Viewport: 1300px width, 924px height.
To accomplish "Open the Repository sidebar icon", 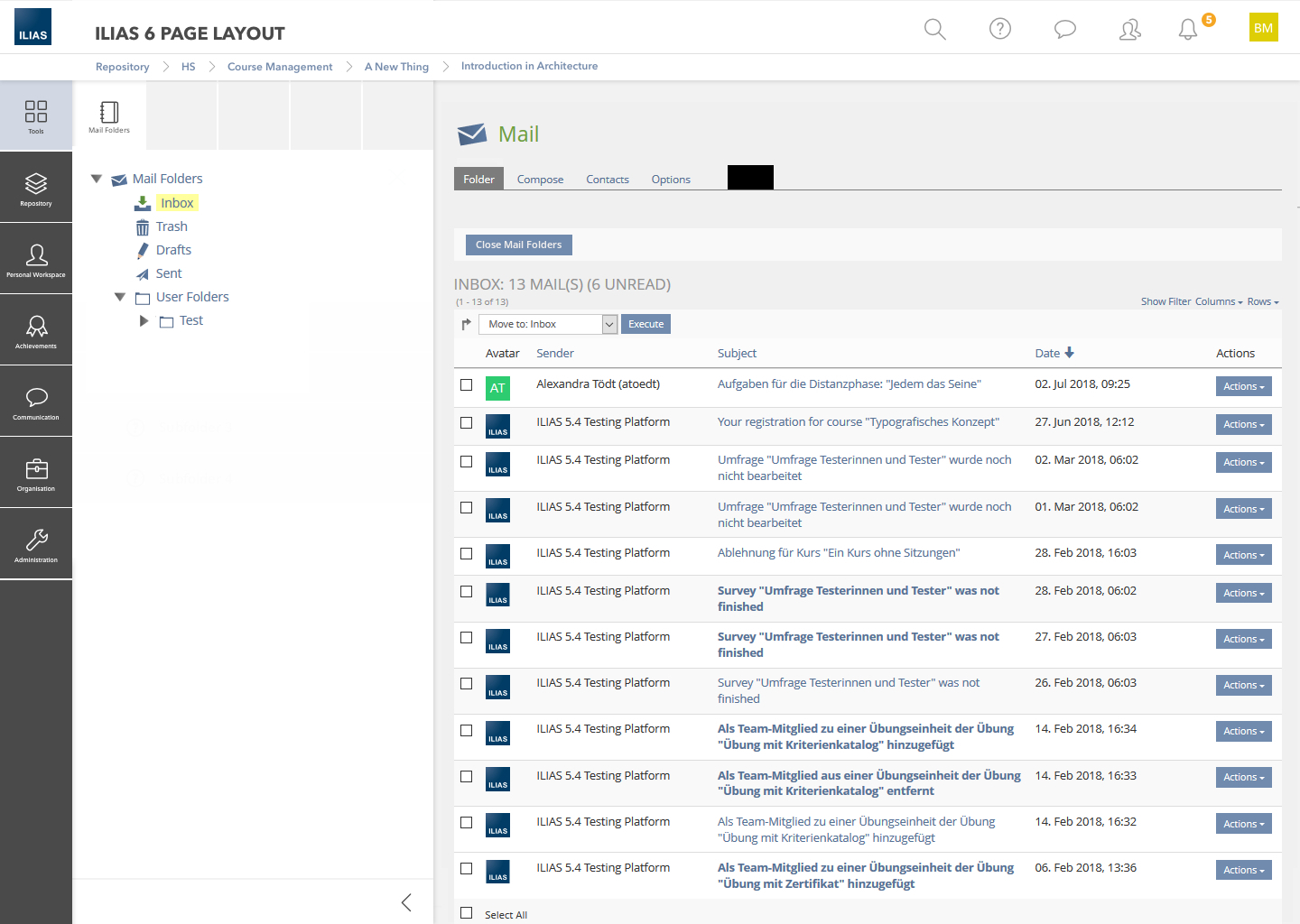I will click(36, 188).
